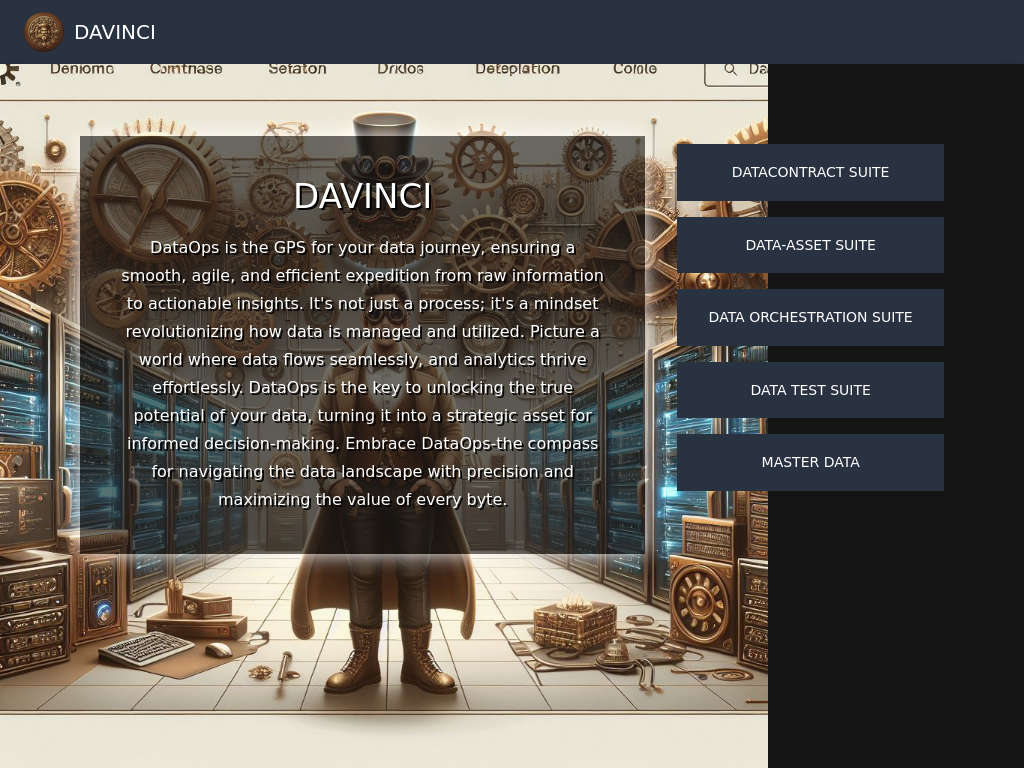This screenshot has height=768, width=1024.
Task: Choose the Setaton navigation item
Action: (297, 69)
